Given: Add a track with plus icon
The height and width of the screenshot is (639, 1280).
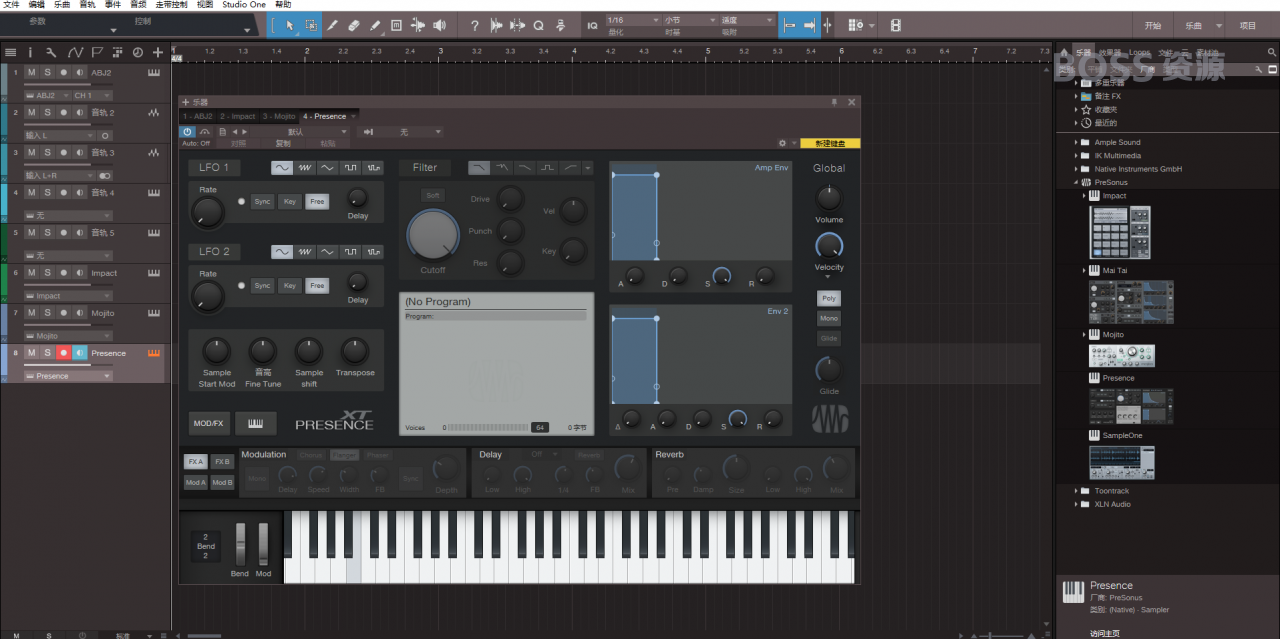Looking at the screenshot, I should click(x=158, y=52).
